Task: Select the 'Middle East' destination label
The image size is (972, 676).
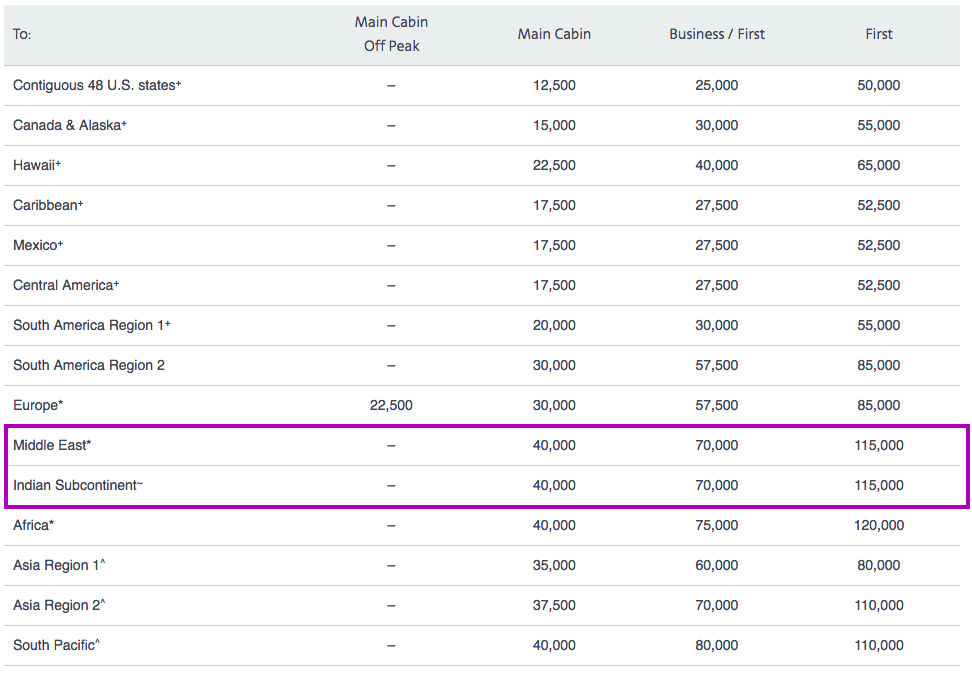Action: (x=52, y=445)
